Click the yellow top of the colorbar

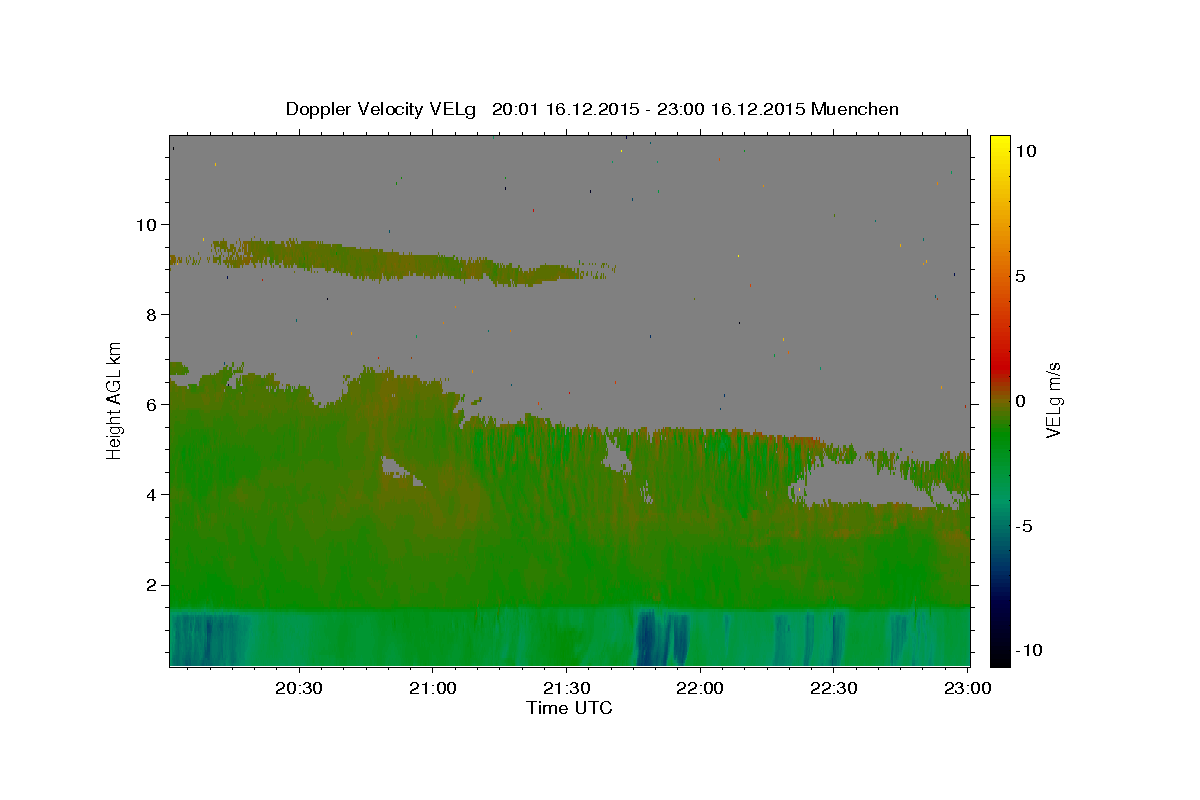[1000, 145]
